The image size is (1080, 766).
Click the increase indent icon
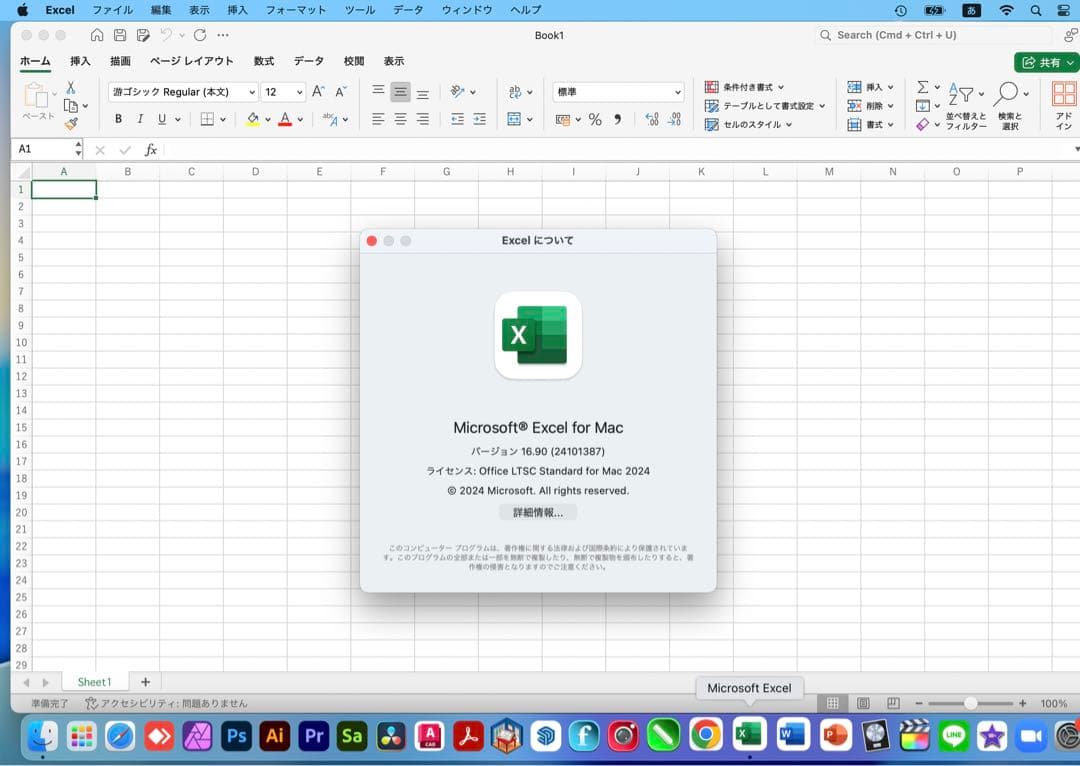tap(478, 118)
